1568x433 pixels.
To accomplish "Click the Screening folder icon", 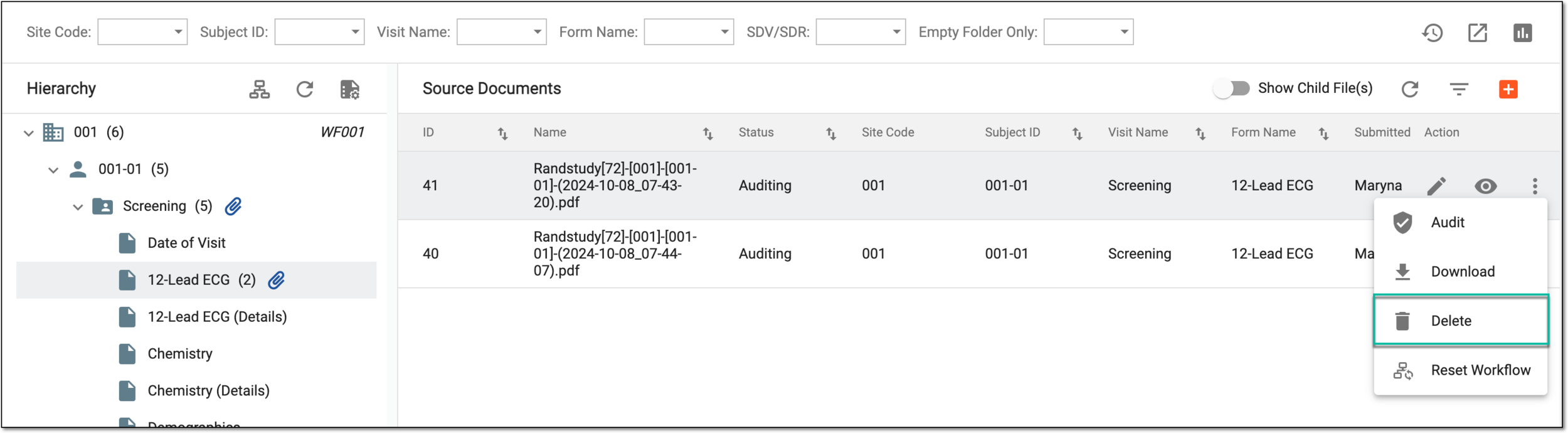I will [x=102, y=206].
